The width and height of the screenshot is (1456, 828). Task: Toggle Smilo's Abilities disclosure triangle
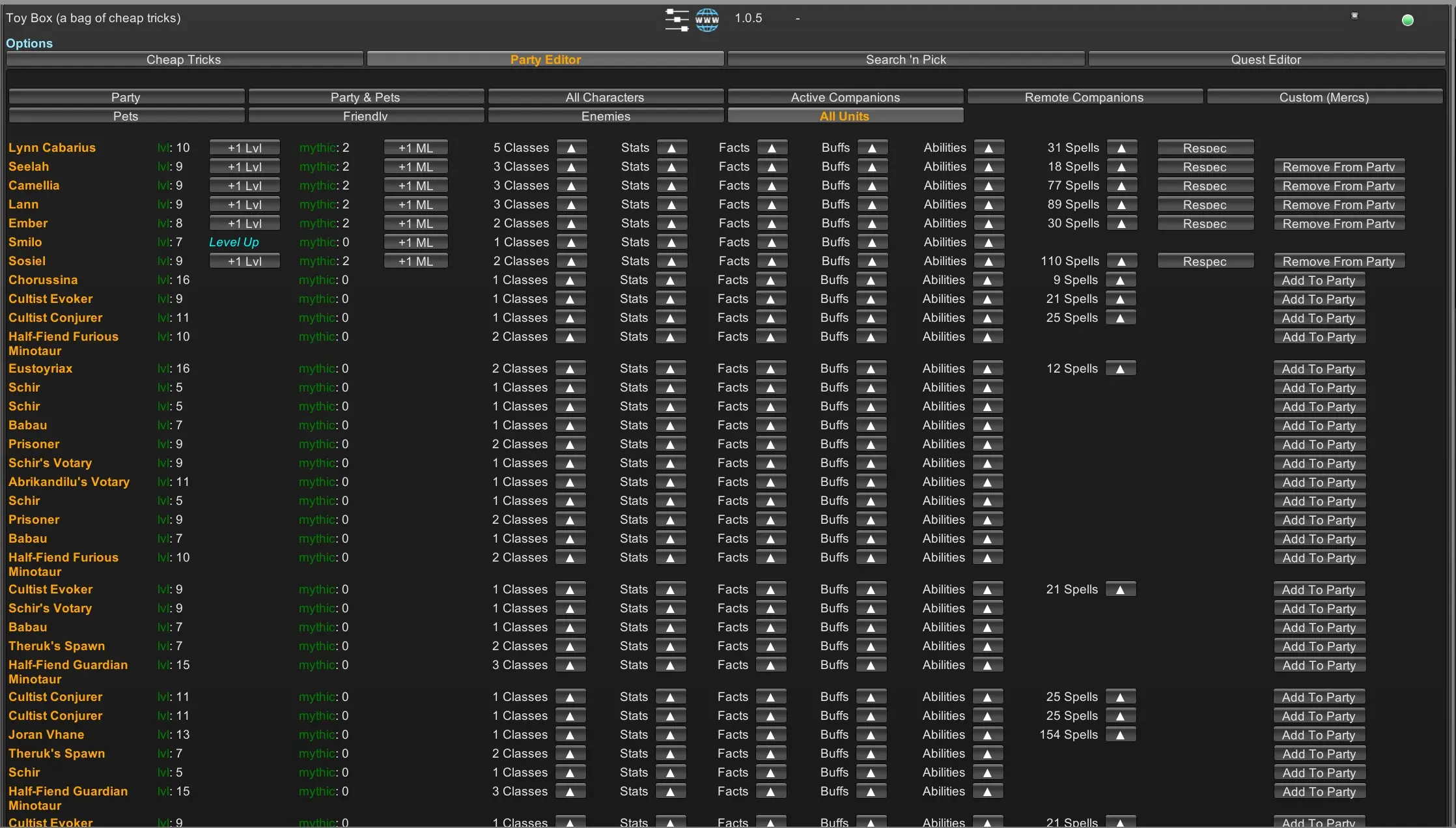pos(988,242)
